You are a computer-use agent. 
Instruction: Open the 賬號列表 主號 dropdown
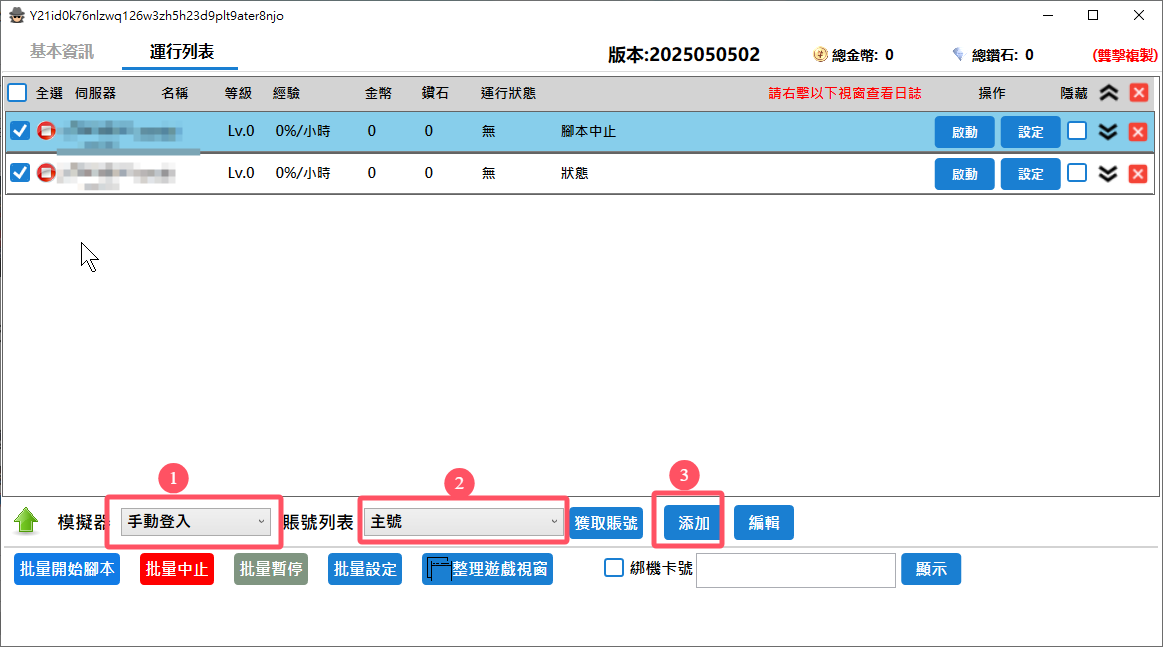point(464,521)
